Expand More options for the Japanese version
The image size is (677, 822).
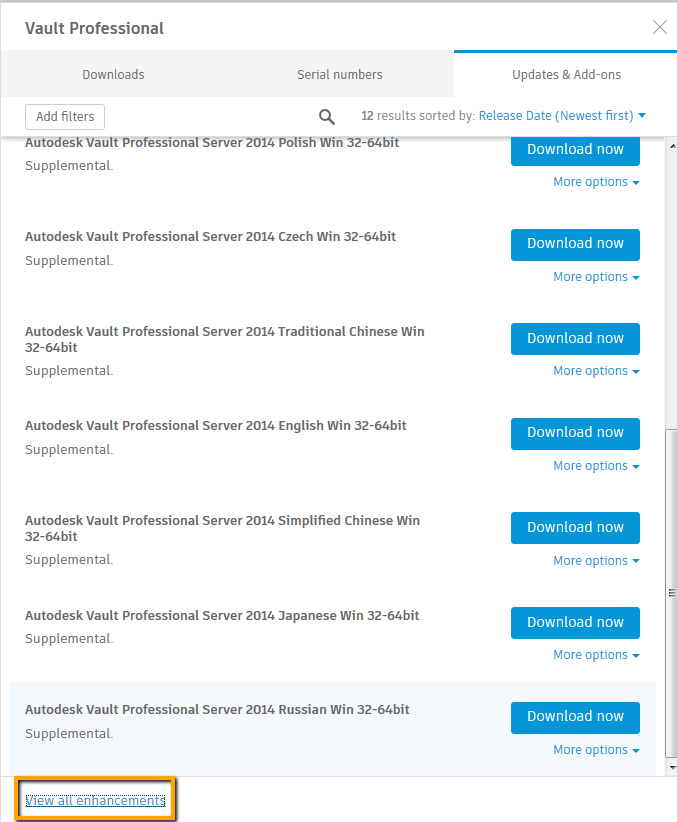coord(596,654)
